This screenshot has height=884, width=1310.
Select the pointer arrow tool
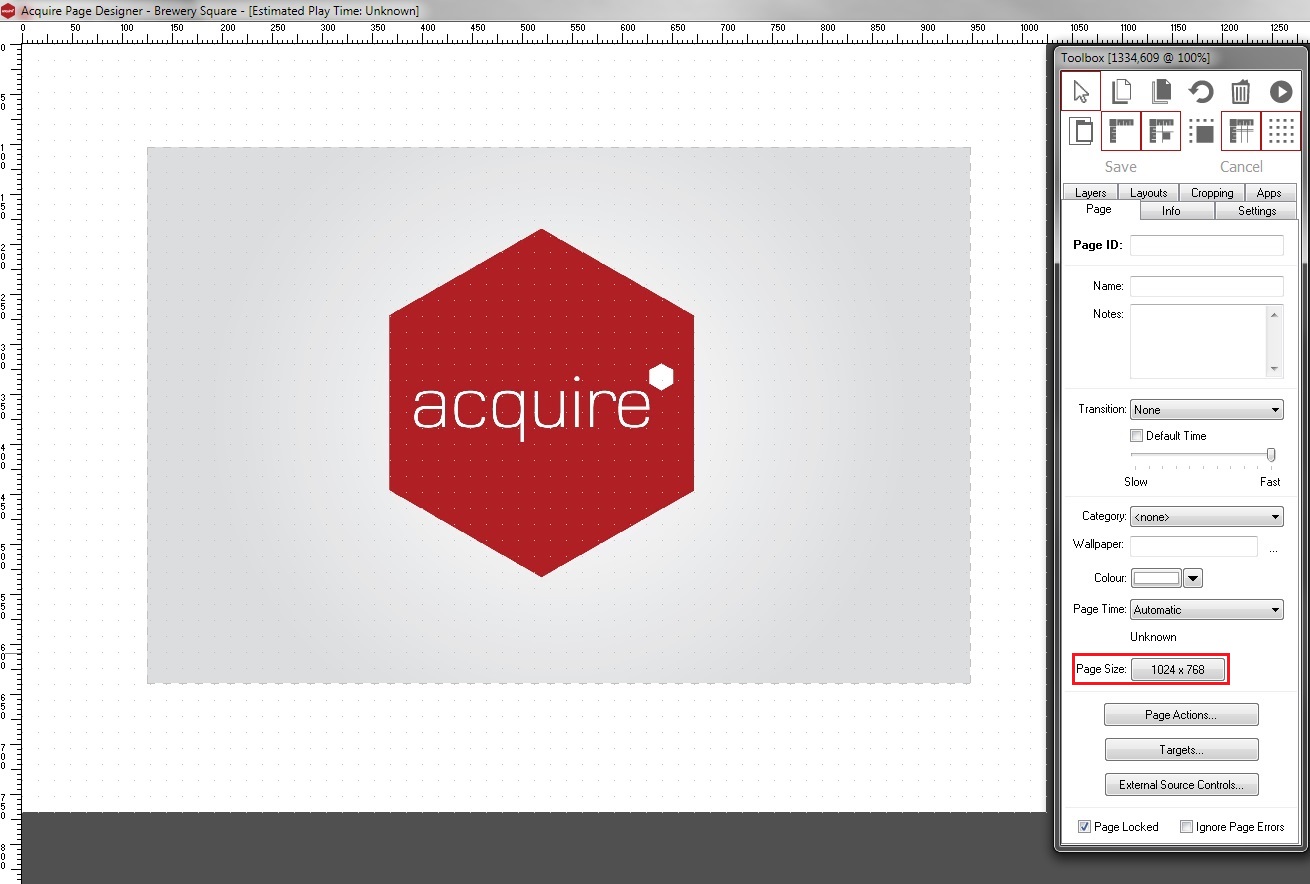click(x=1081, y=92)
